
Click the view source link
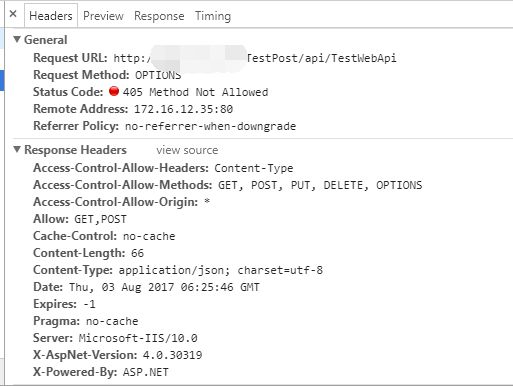coord(187,150)
